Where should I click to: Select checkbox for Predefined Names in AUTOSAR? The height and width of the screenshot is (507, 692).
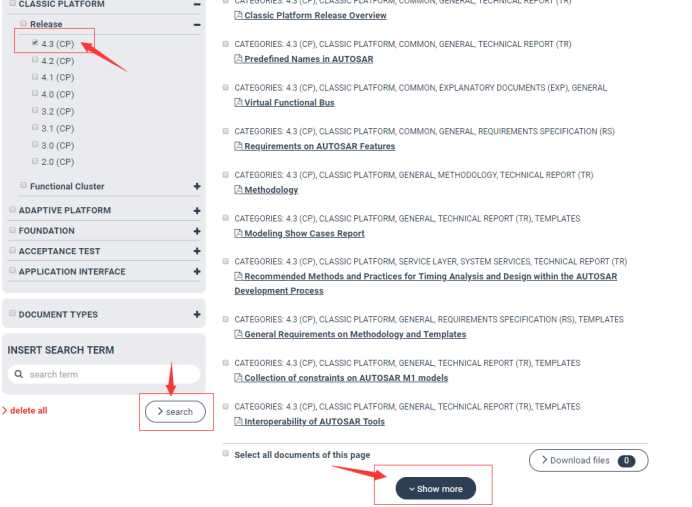tap(226, 44)
